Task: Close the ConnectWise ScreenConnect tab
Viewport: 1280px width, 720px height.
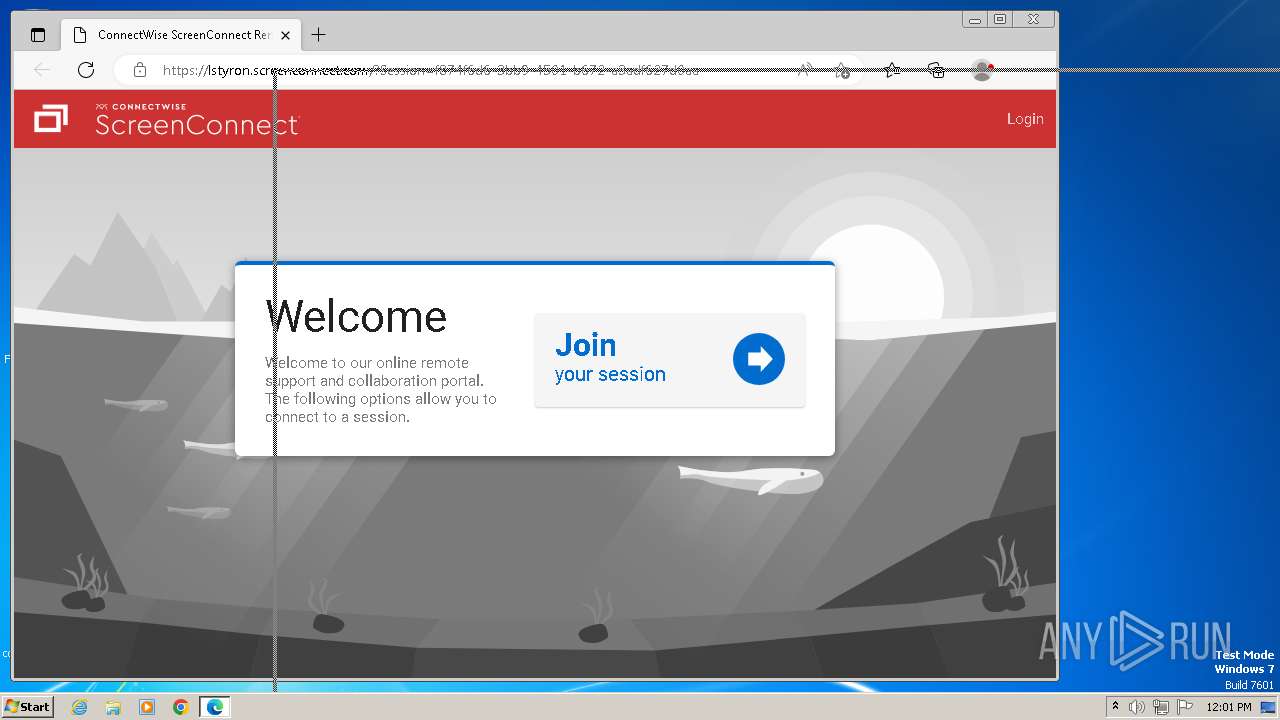Action: (285, 35)
